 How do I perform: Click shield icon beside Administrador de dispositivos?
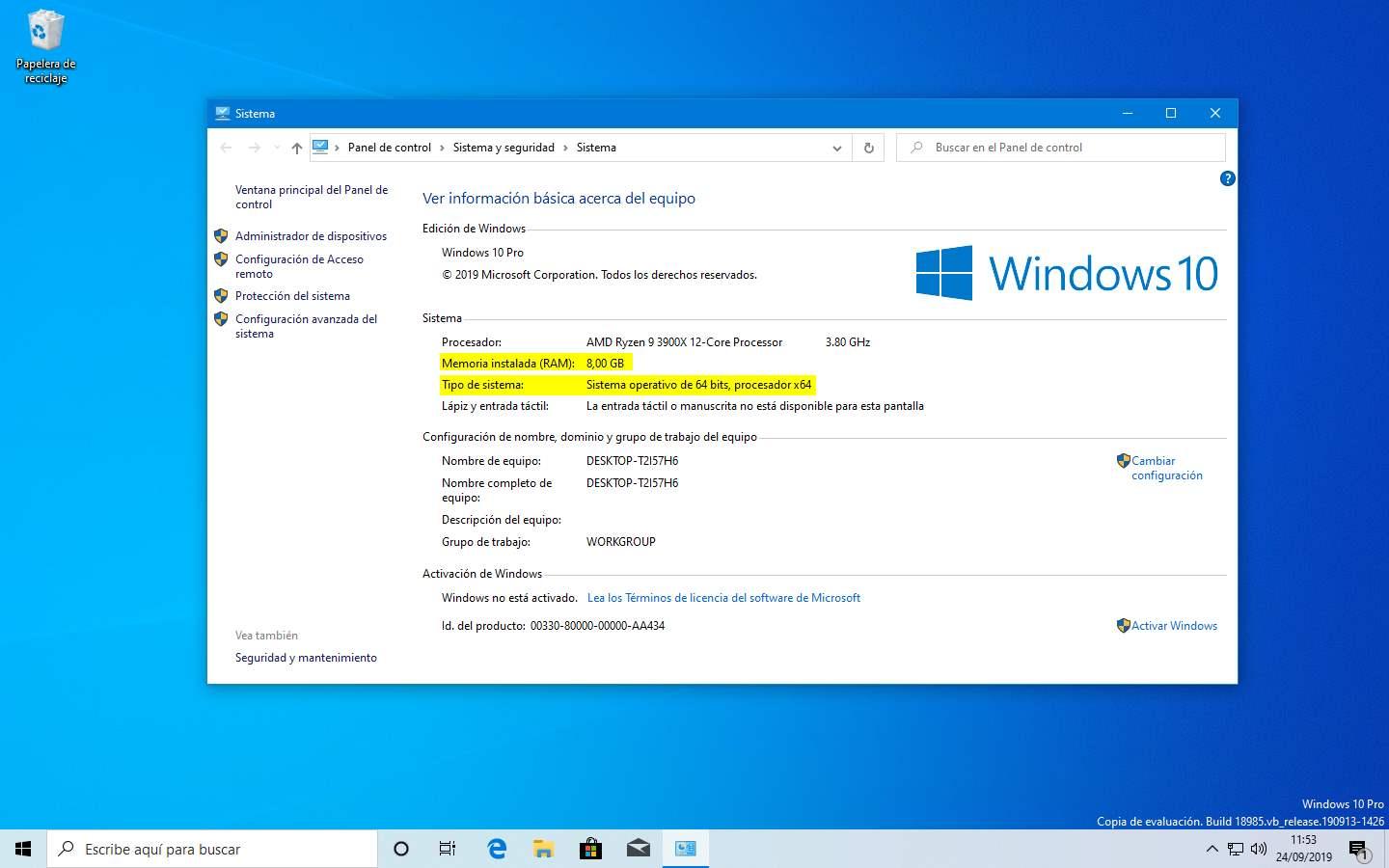tap(221, 235)
